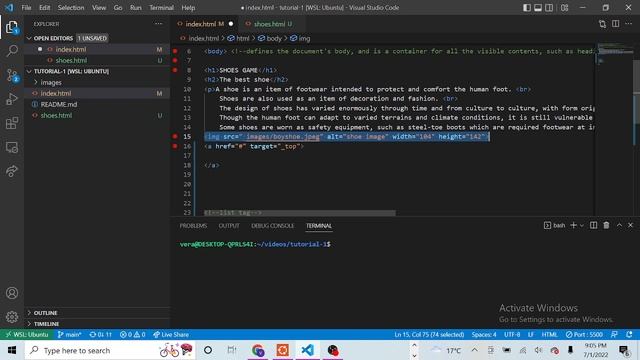Viewport: 640px width, 360px height.
Task: Open the Terminal menu
Action: [161, 8]
